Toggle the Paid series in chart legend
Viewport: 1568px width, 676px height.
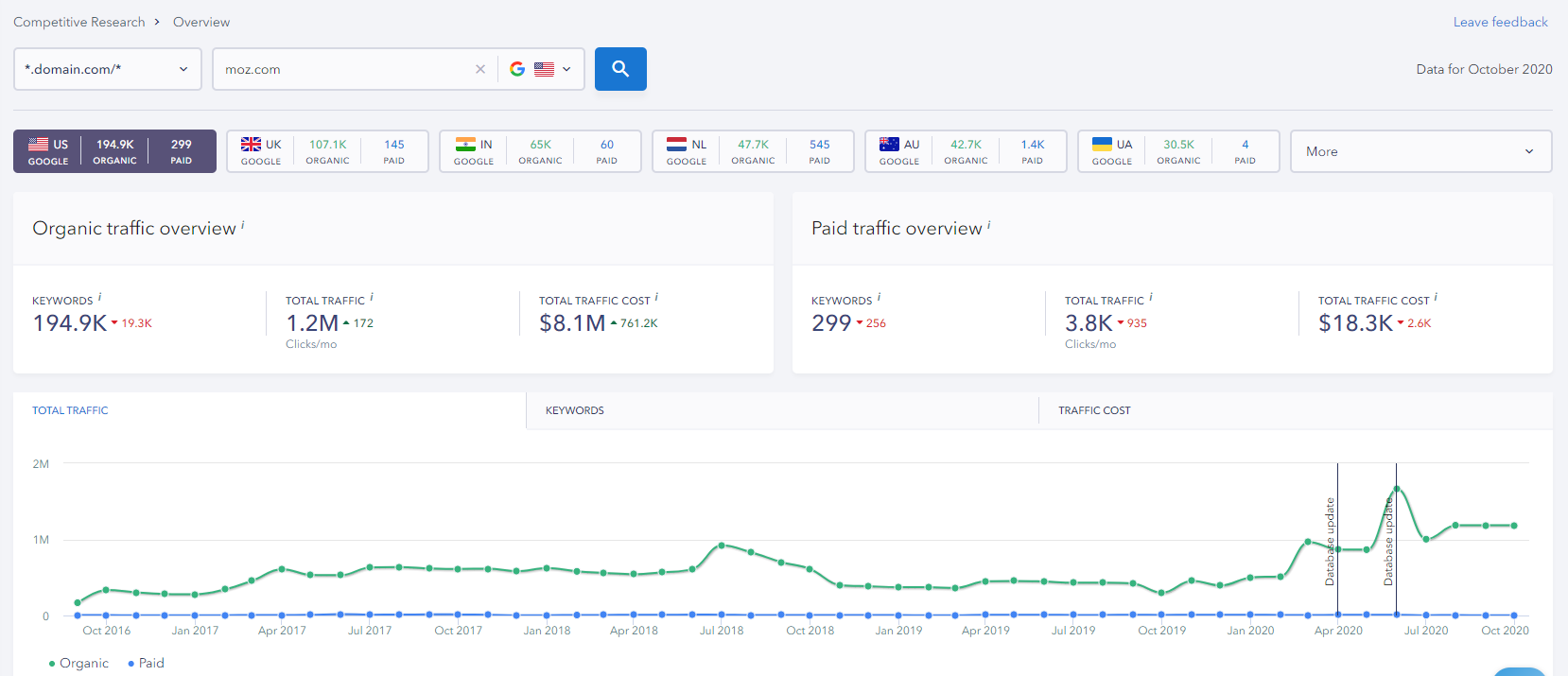(146, 663)
